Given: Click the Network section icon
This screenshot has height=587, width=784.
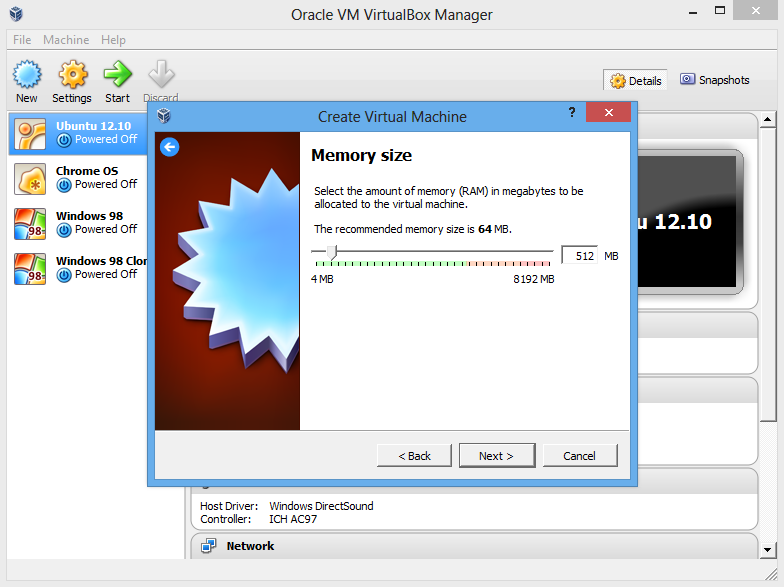Looking at the screenshot, I should (x=208, y=546).
